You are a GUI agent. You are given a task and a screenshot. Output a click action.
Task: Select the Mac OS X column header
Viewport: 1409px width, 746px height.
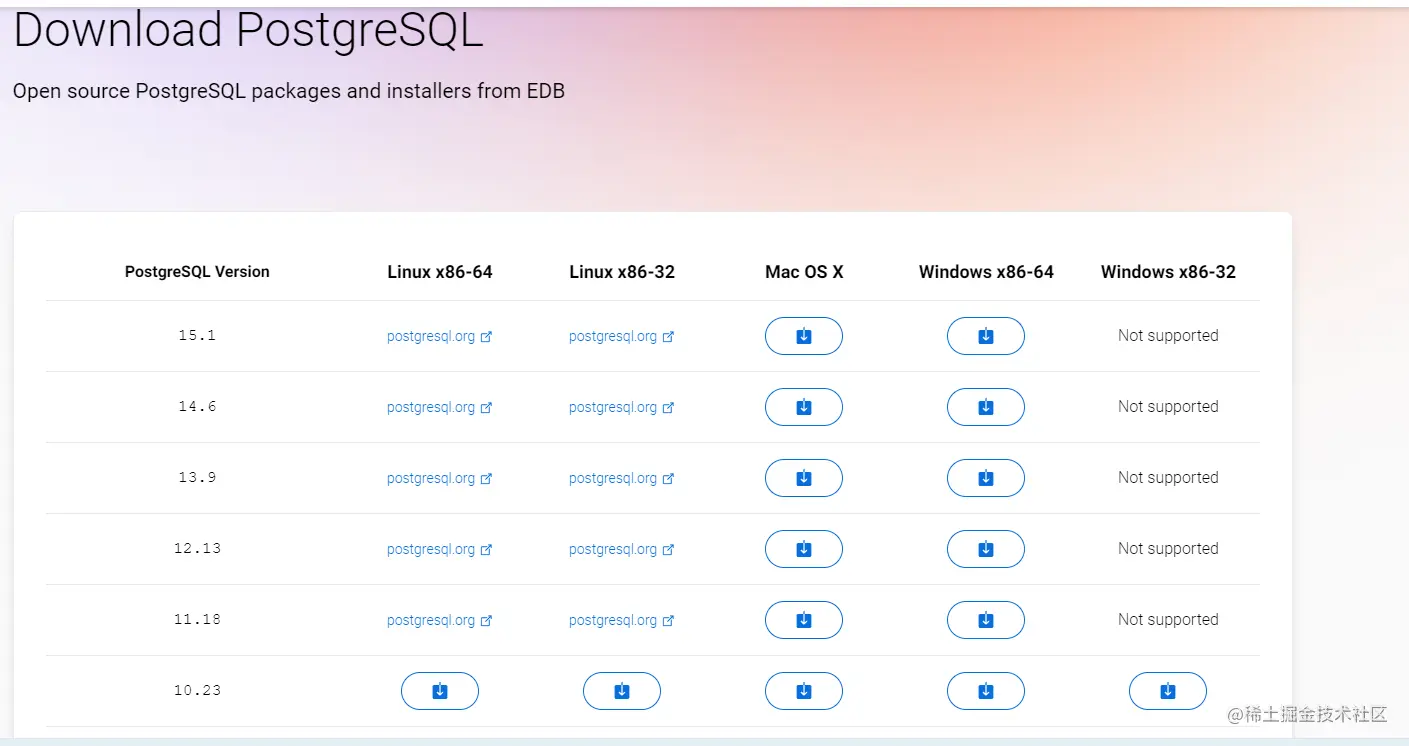(804, 272)
